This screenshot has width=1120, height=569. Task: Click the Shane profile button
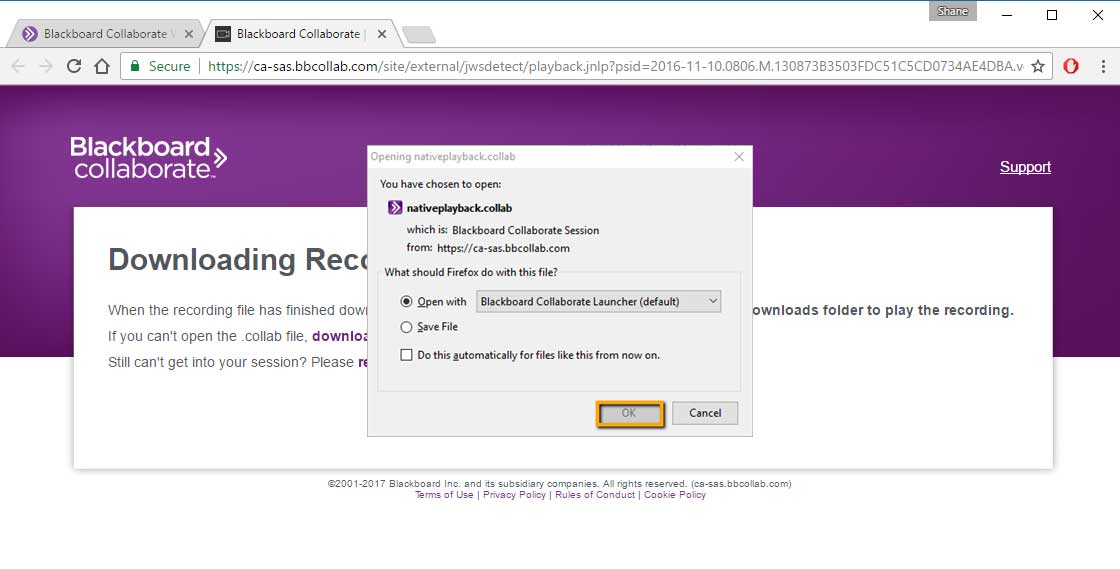pos(953,11)
